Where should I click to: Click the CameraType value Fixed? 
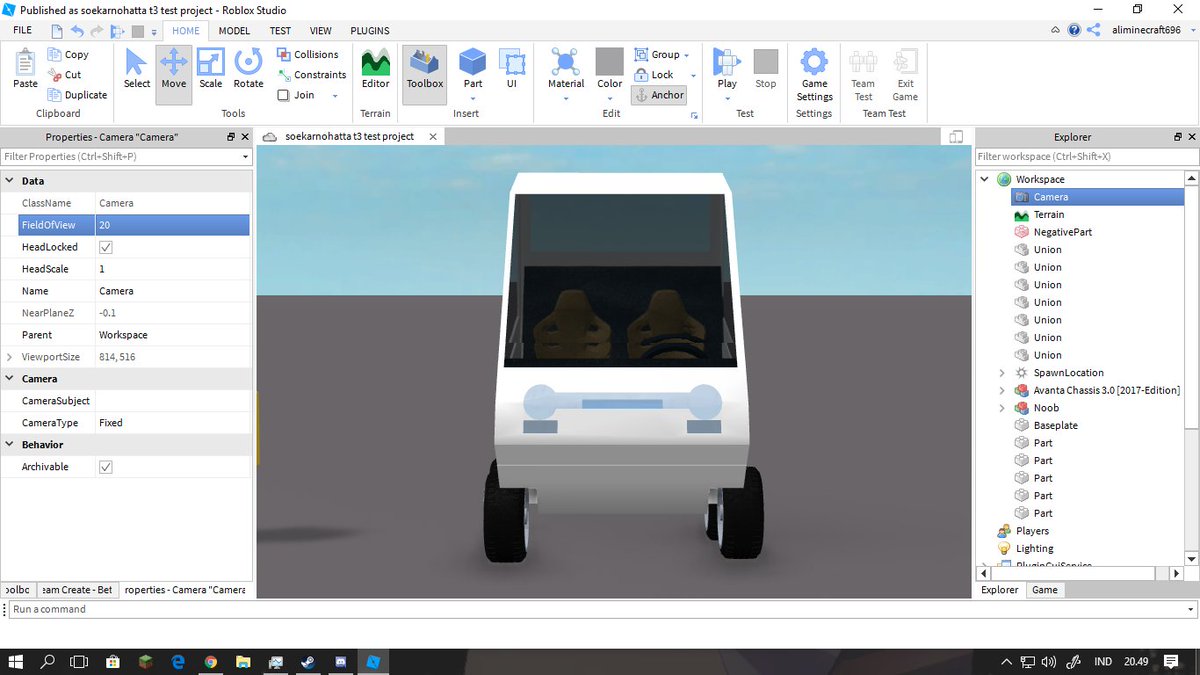[x=172, y=423]
